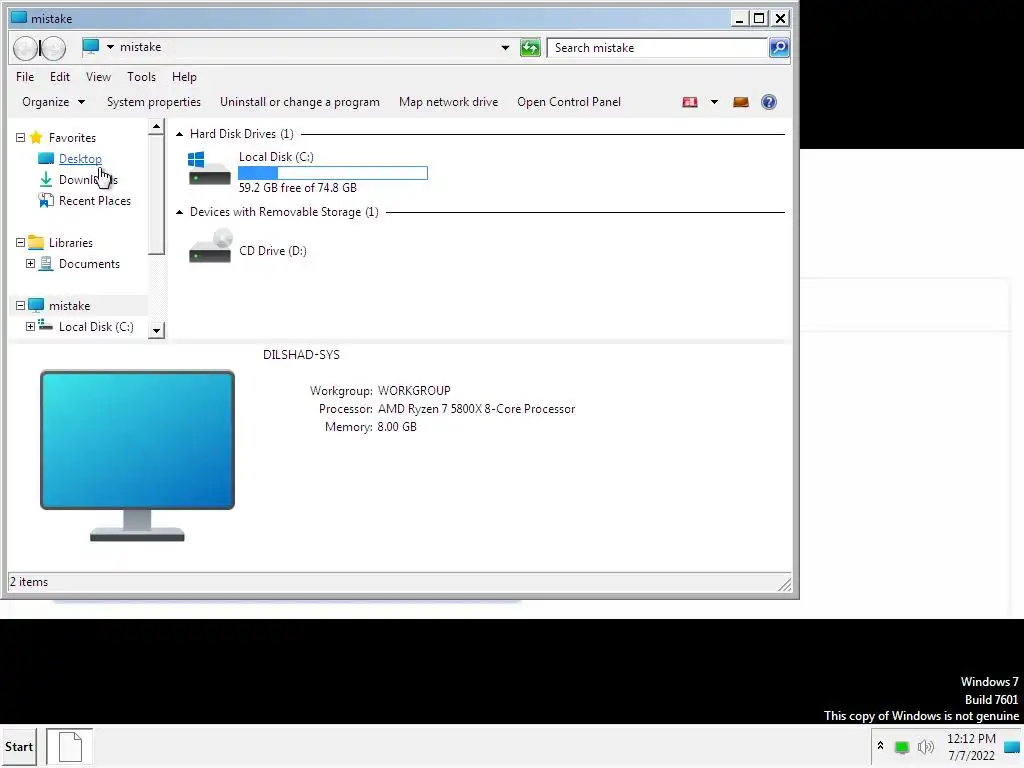Expand Local Disk (C:) in tree
The width and height of the screenshot is (1024, 768).
pos(30,326)
